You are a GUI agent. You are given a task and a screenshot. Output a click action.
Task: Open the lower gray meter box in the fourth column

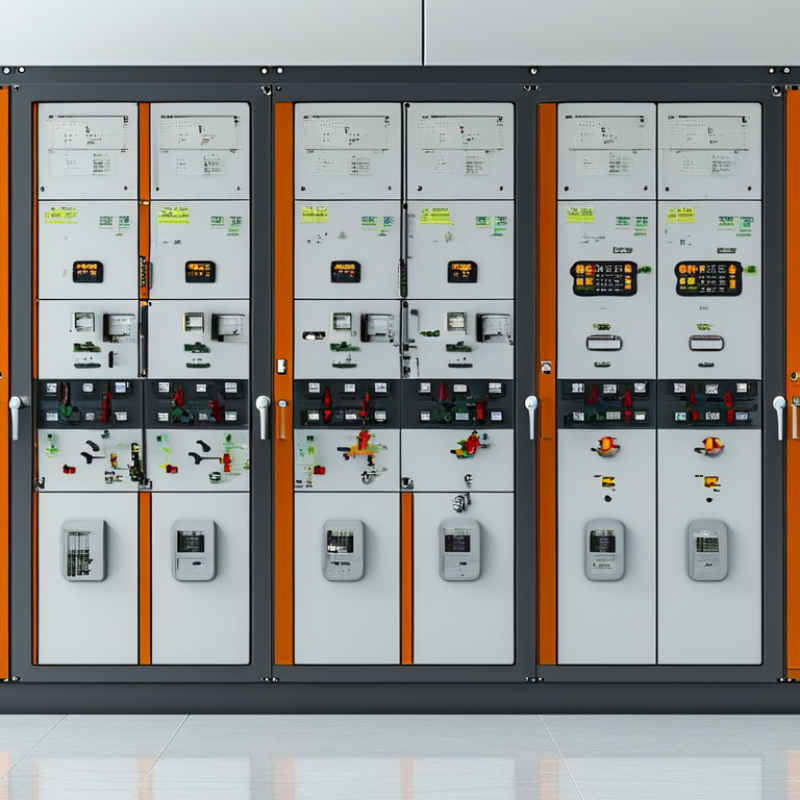460,550
